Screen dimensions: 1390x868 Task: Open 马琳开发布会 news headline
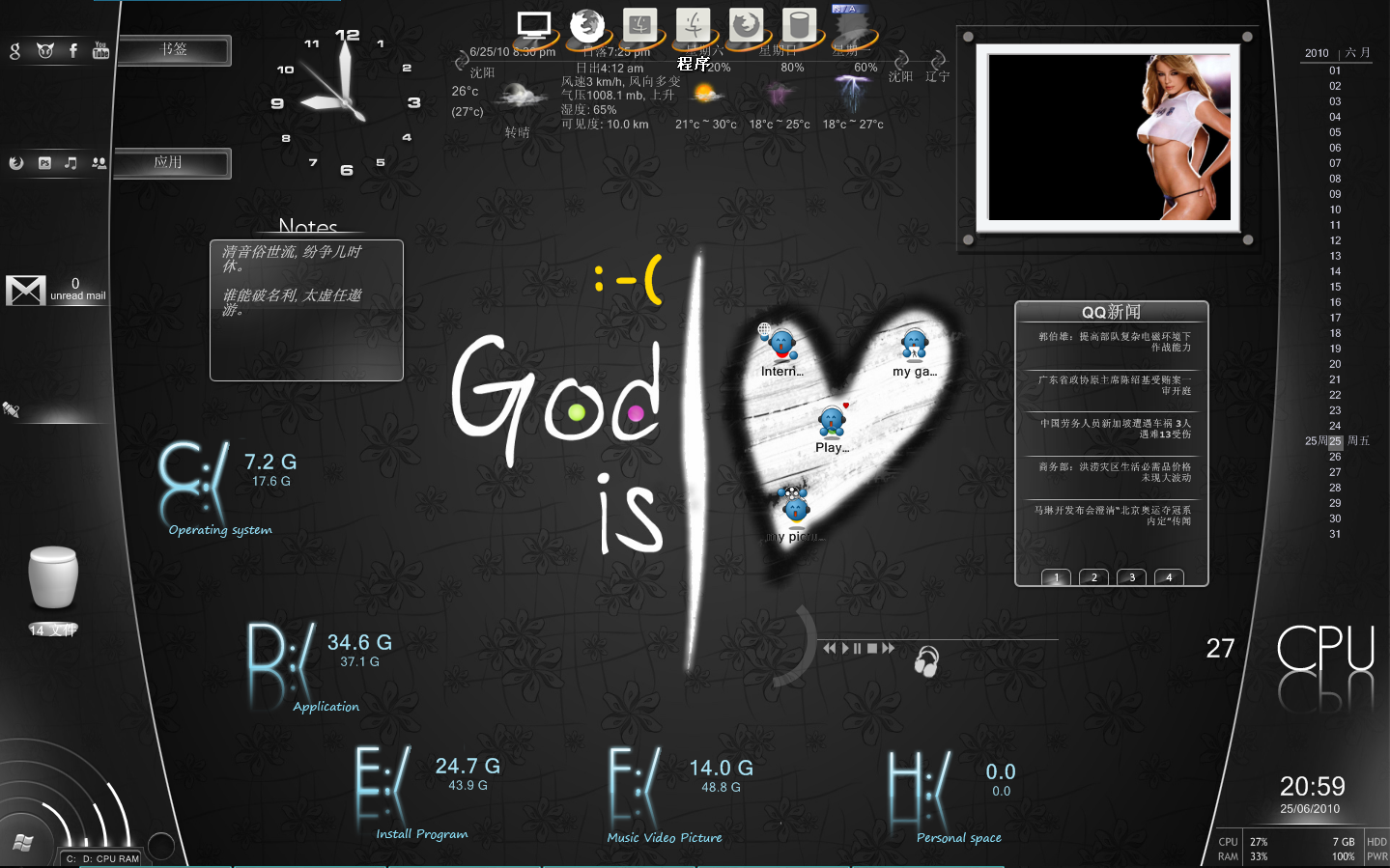coord(1112,516)
